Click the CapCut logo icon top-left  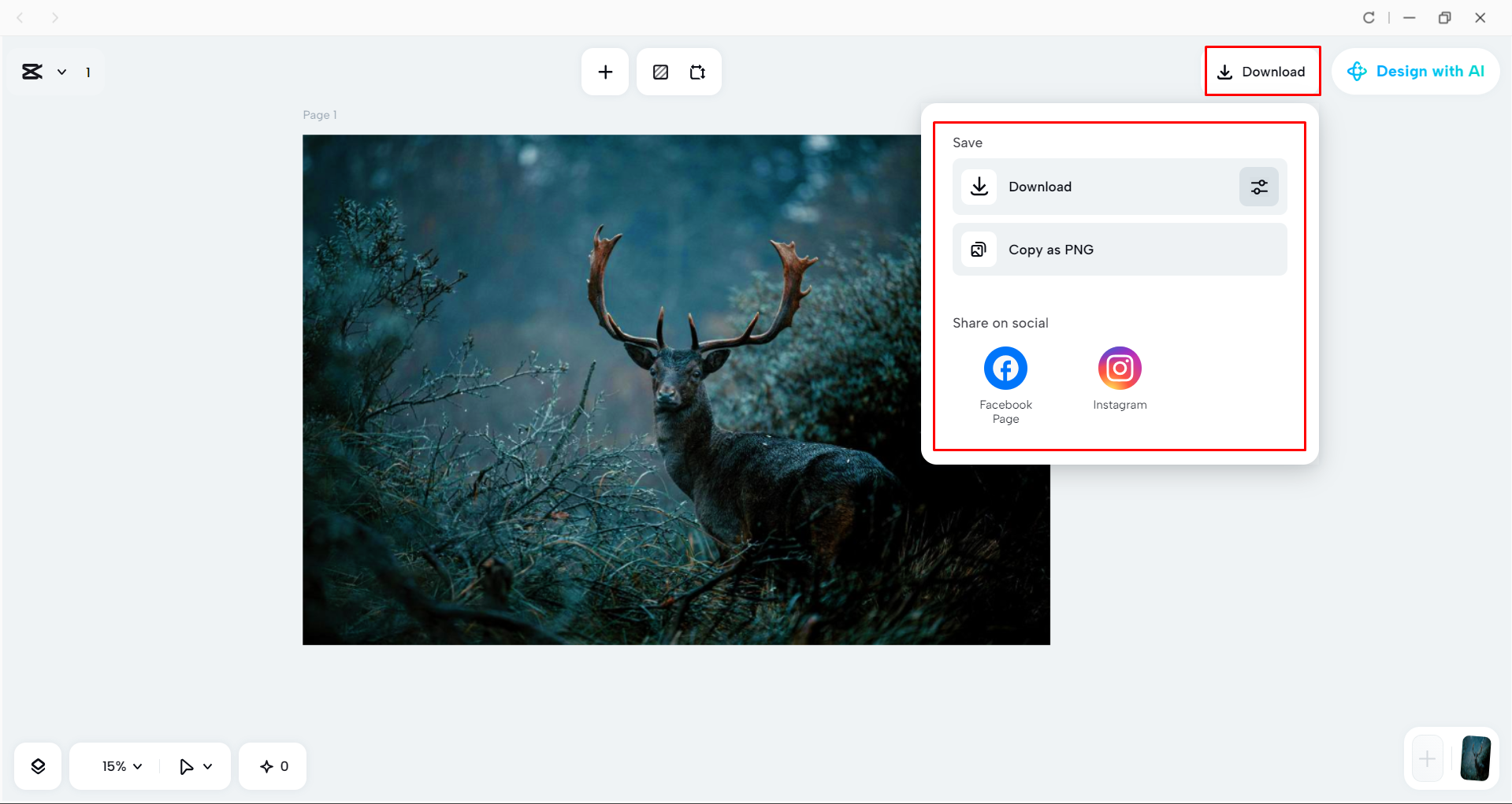click(x=32, y=72)
